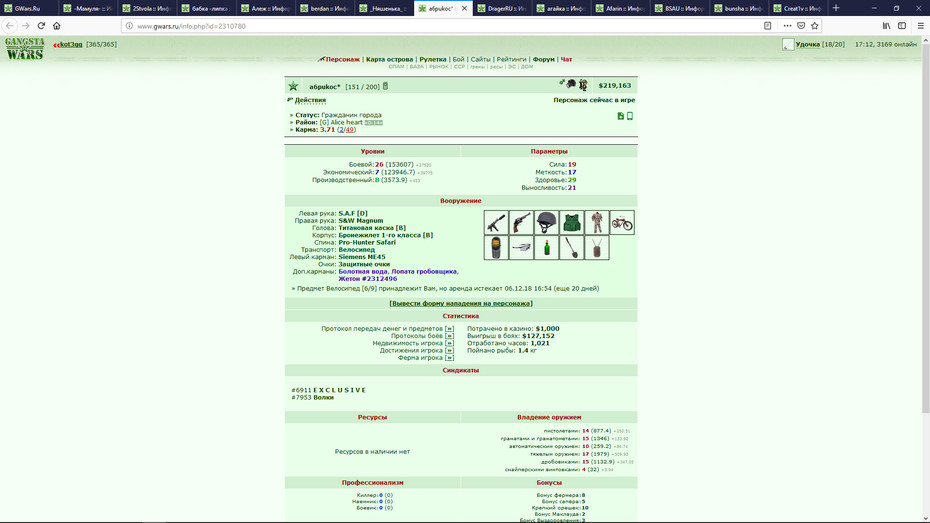Click the fishing rod icon next to Удочка

click(x=788, y=44)
